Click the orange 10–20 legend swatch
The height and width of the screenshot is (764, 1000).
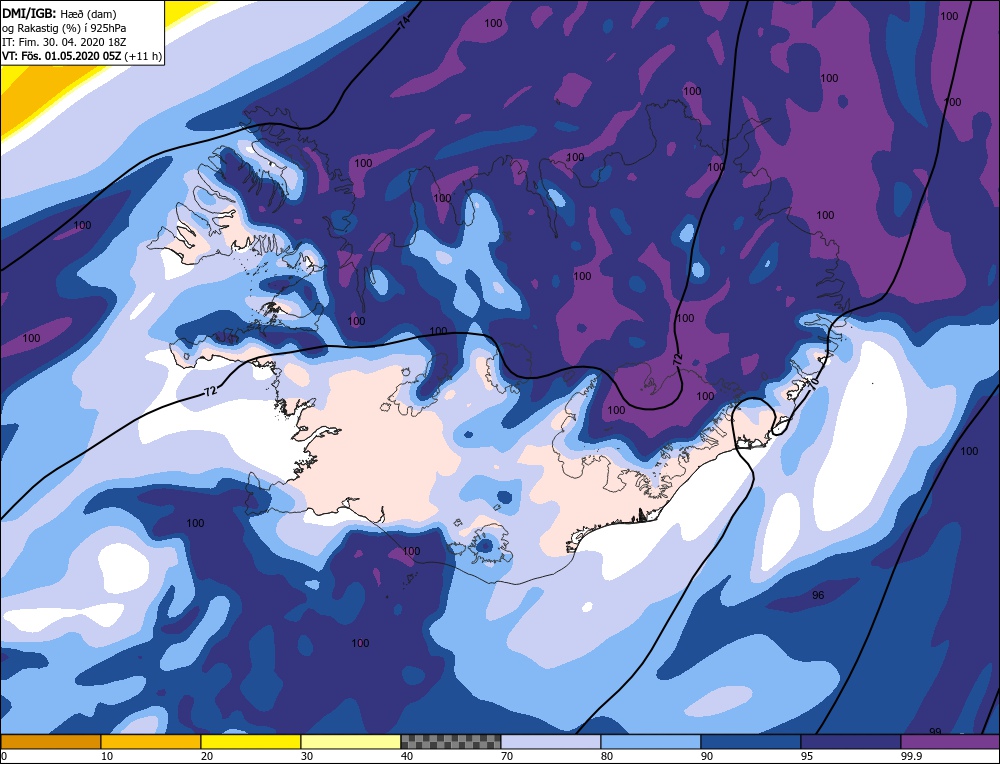(151, 741)
